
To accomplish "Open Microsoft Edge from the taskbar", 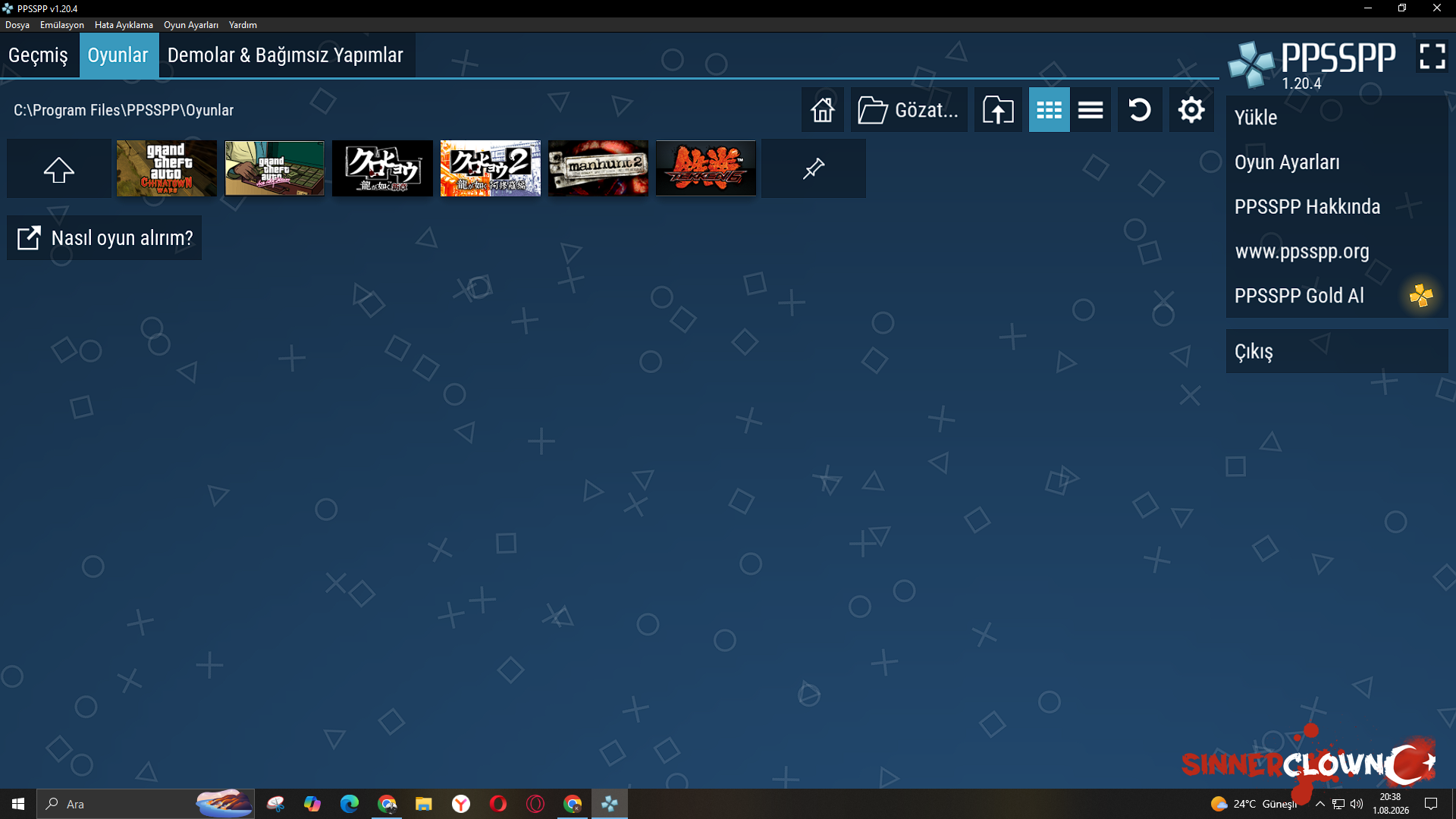I will coord(350,804).
